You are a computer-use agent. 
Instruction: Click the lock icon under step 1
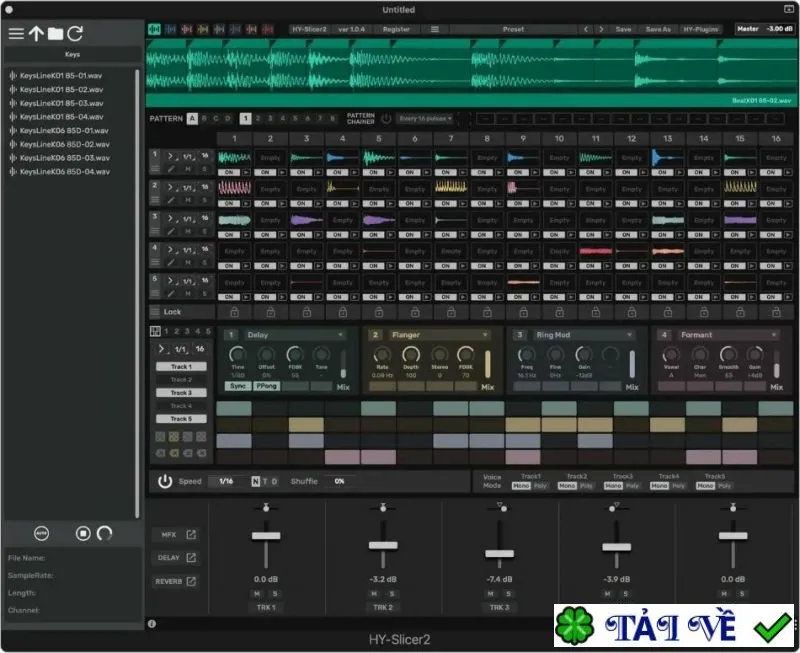pos(234,312)
